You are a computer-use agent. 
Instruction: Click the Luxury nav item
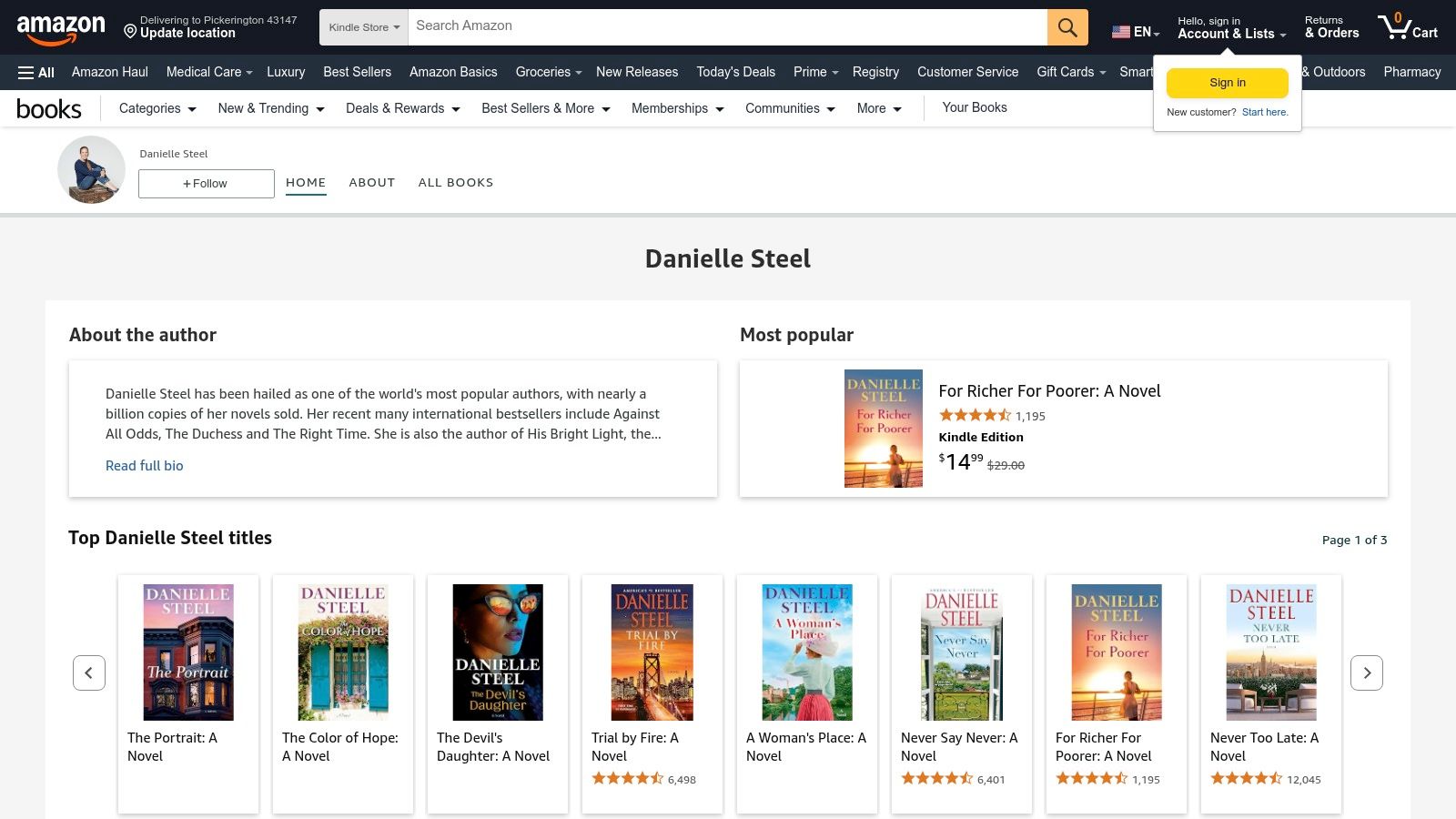[286, 72]
